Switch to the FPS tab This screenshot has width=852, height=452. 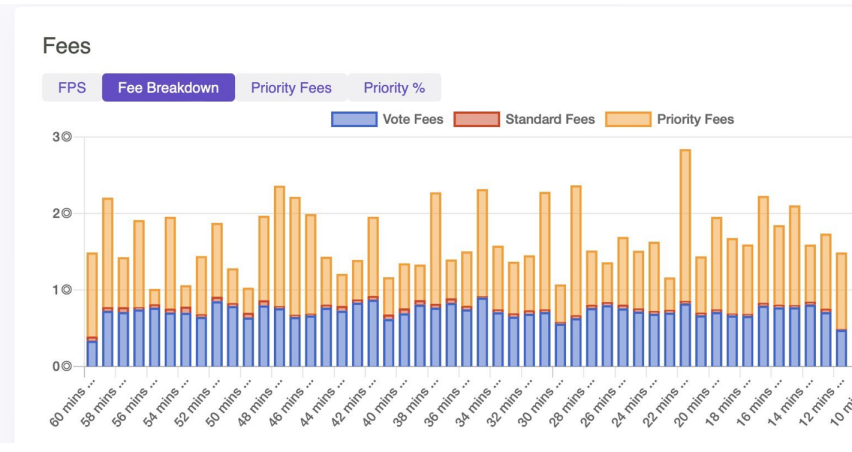[x=72, y=88]
